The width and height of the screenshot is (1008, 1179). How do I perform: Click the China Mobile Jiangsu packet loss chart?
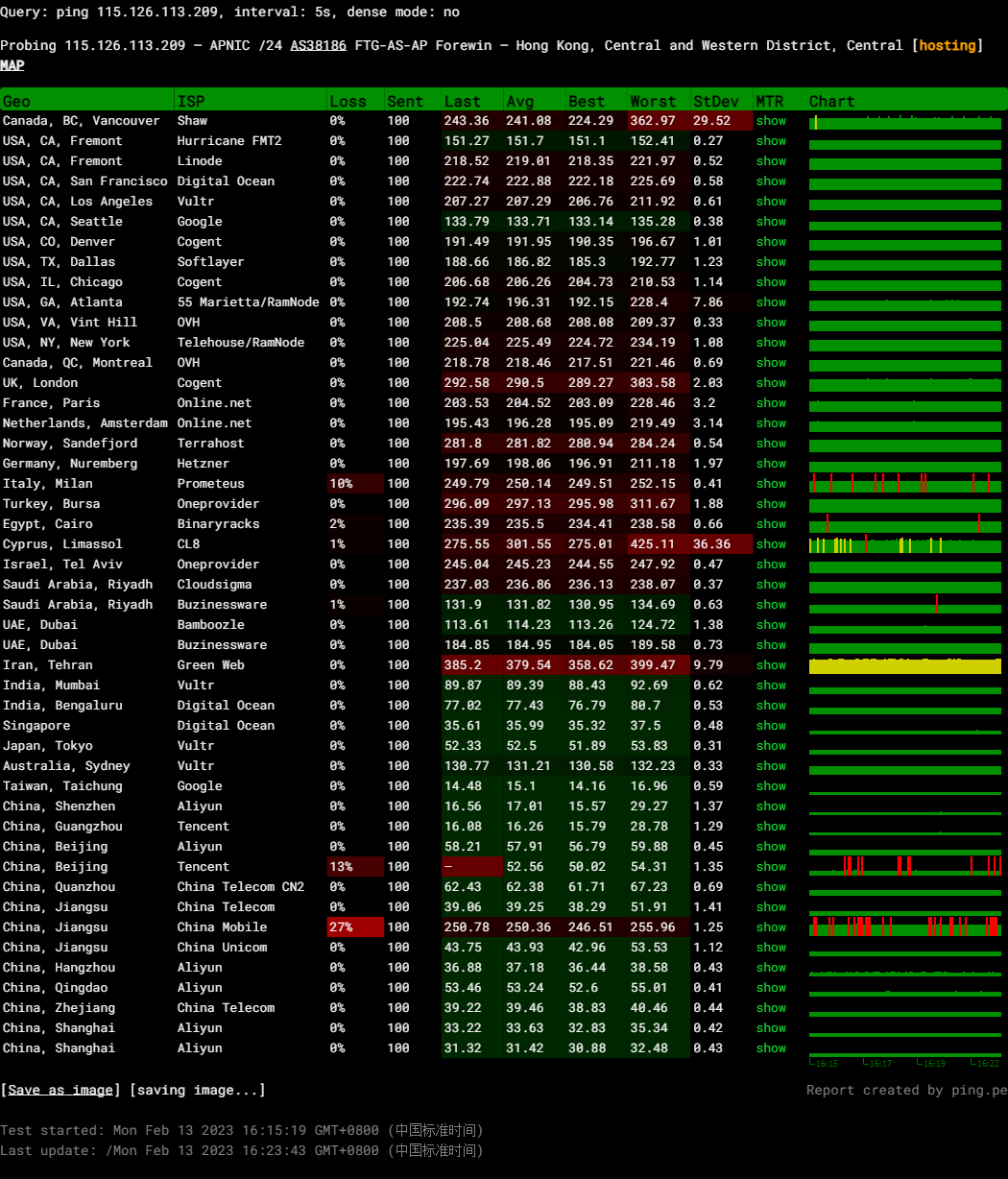point(904,927)
